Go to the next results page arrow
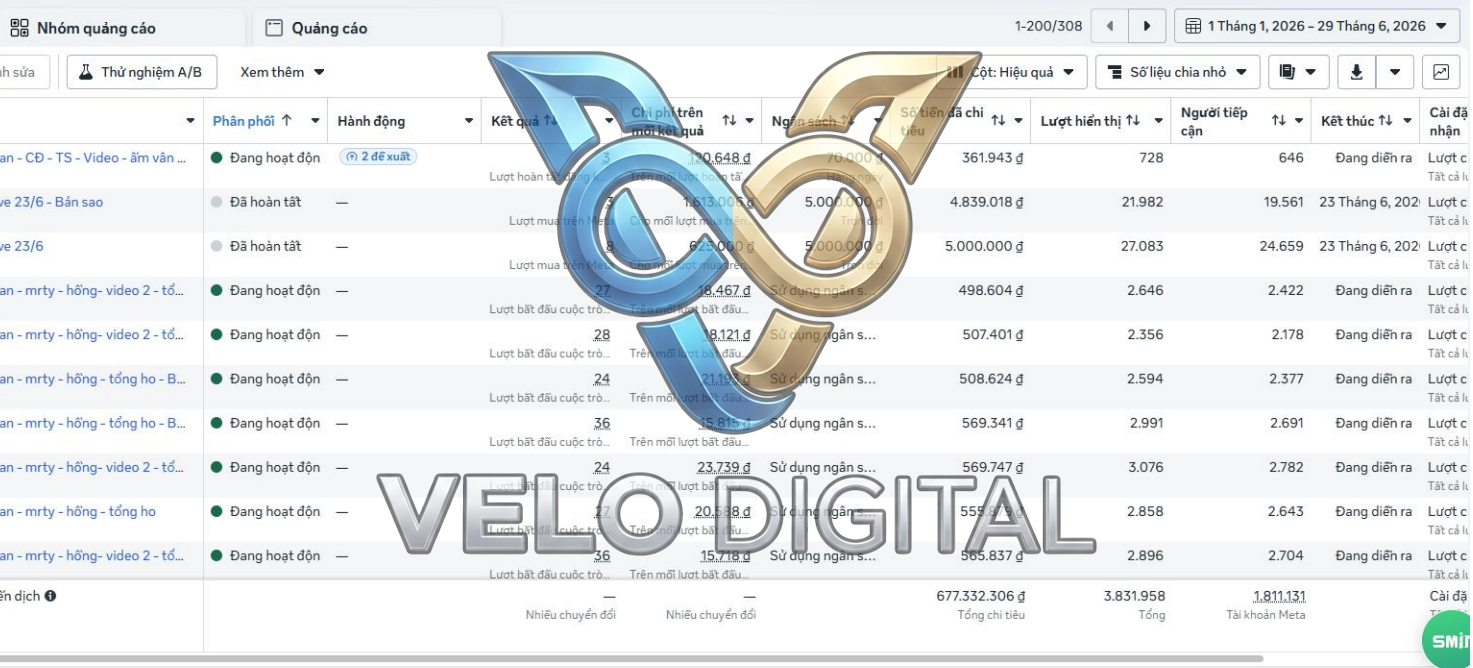The height and width of the screenshot is (668, 1473). point(1147,26)
